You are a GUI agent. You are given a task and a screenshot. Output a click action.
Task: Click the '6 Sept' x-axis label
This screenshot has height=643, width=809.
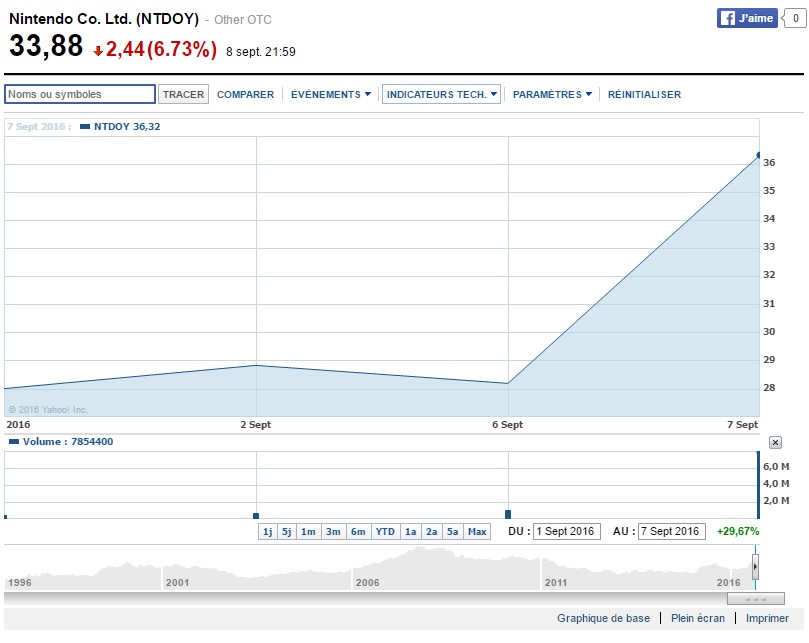pyautogui.click(x=507, y=425)
